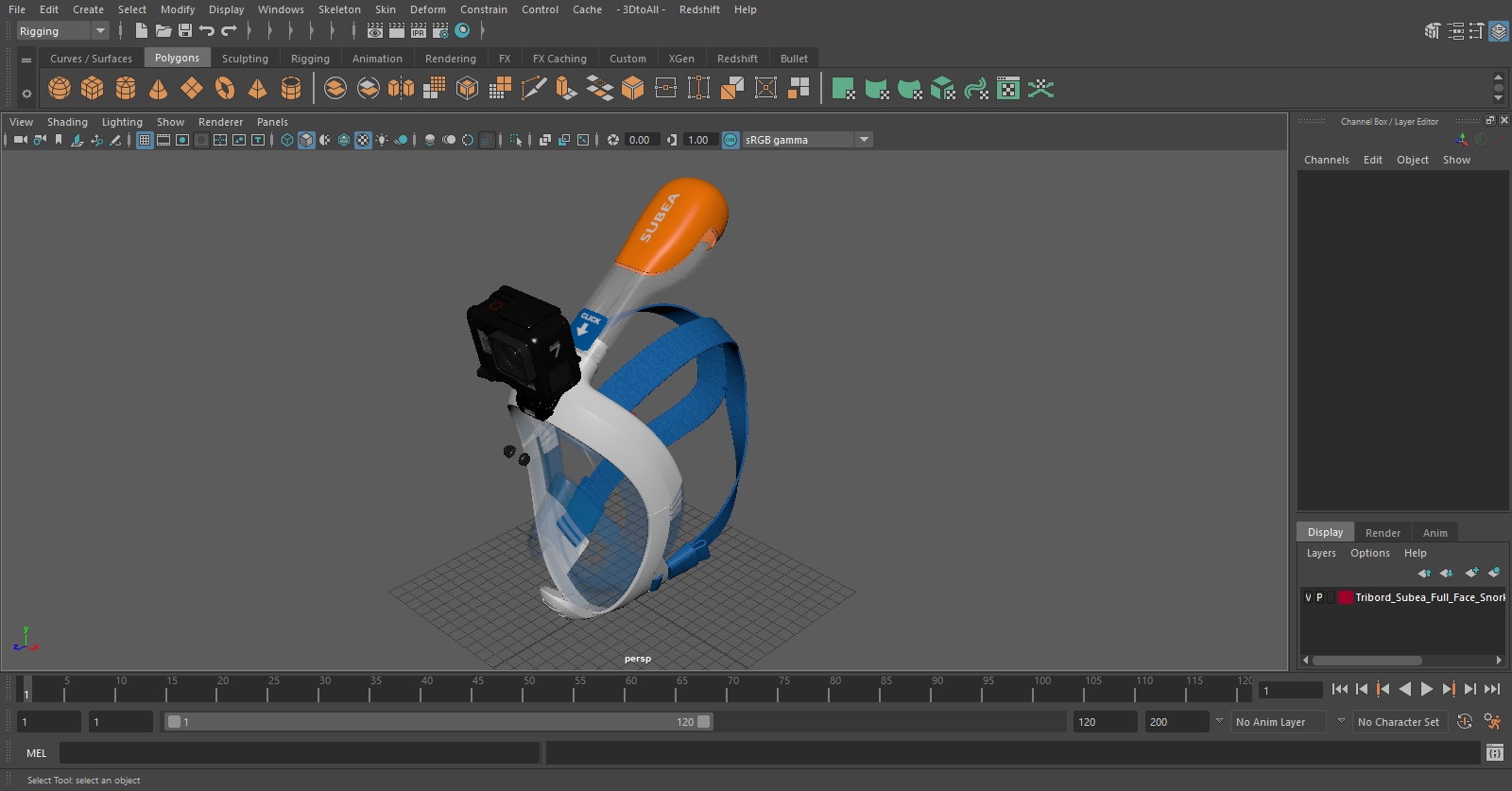Click the Bevel cube shelf icon
This screenshot has width=1512, height=791.
(x=632, y=89)
